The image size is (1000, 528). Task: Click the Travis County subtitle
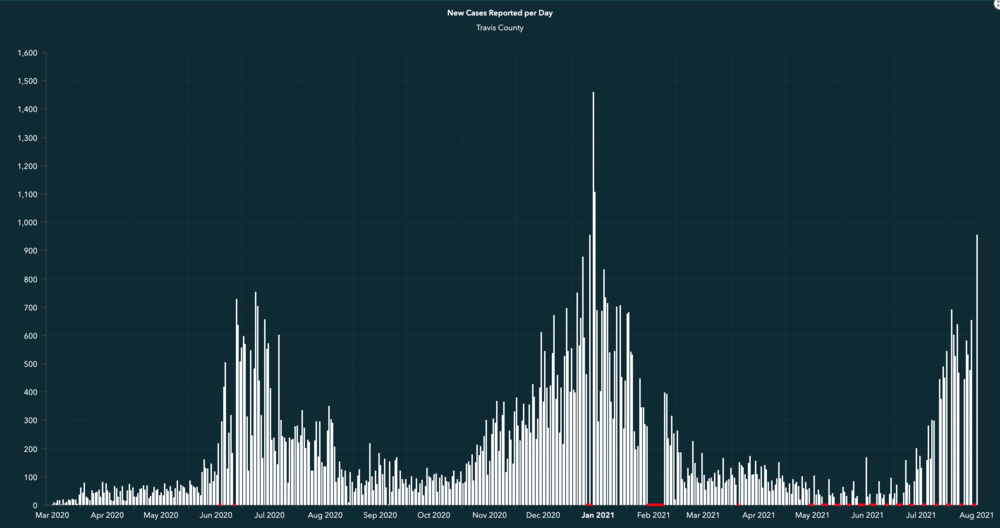[x=499, y=28]
